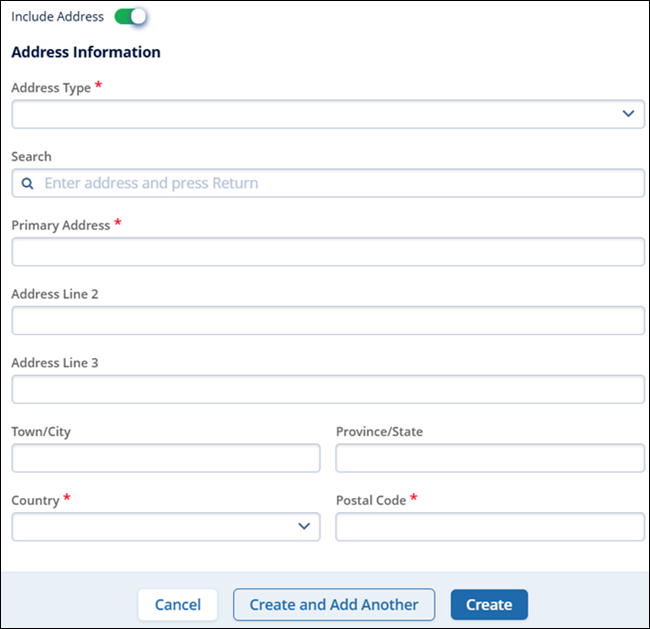Focus the Province/State input field

(490, 458)
